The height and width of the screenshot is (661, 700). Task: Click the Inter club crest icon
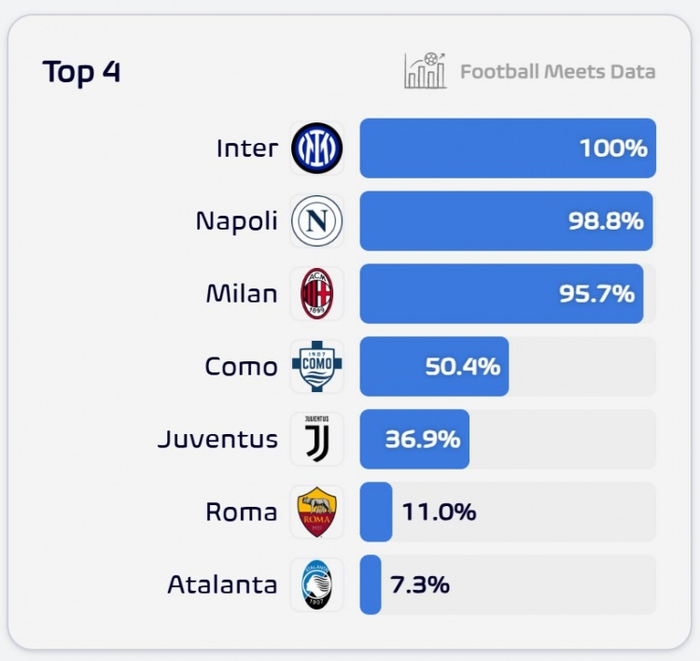317,148
